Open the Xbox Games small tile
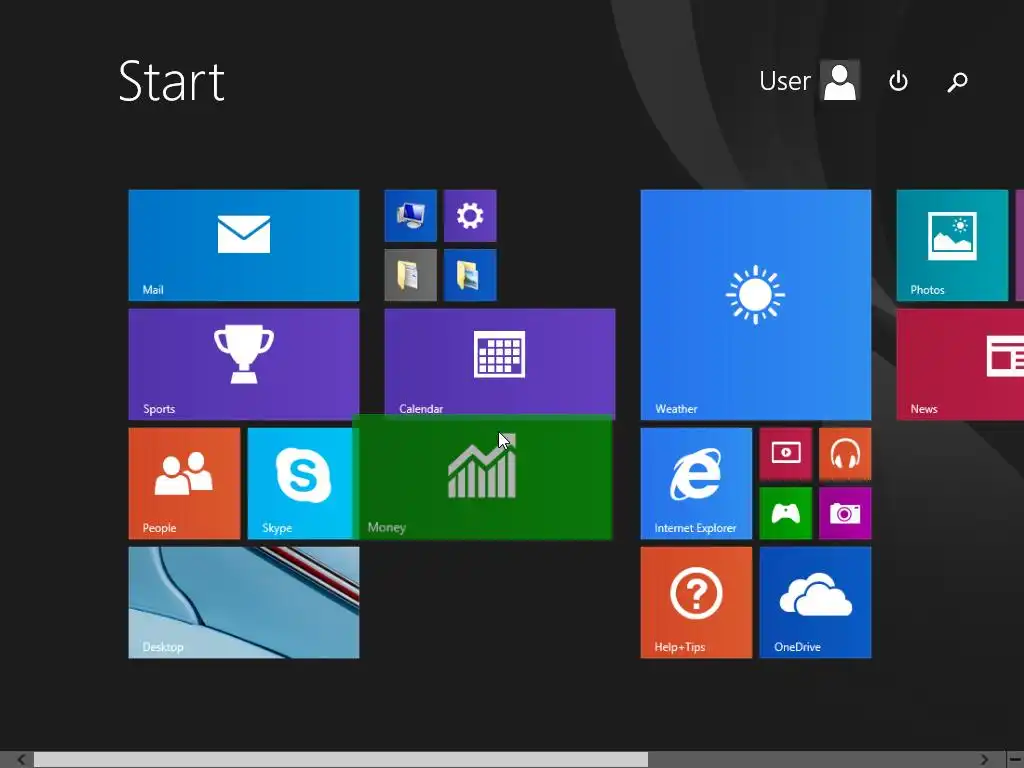Screen dimensions: 1024x768 tap(786, 513)
